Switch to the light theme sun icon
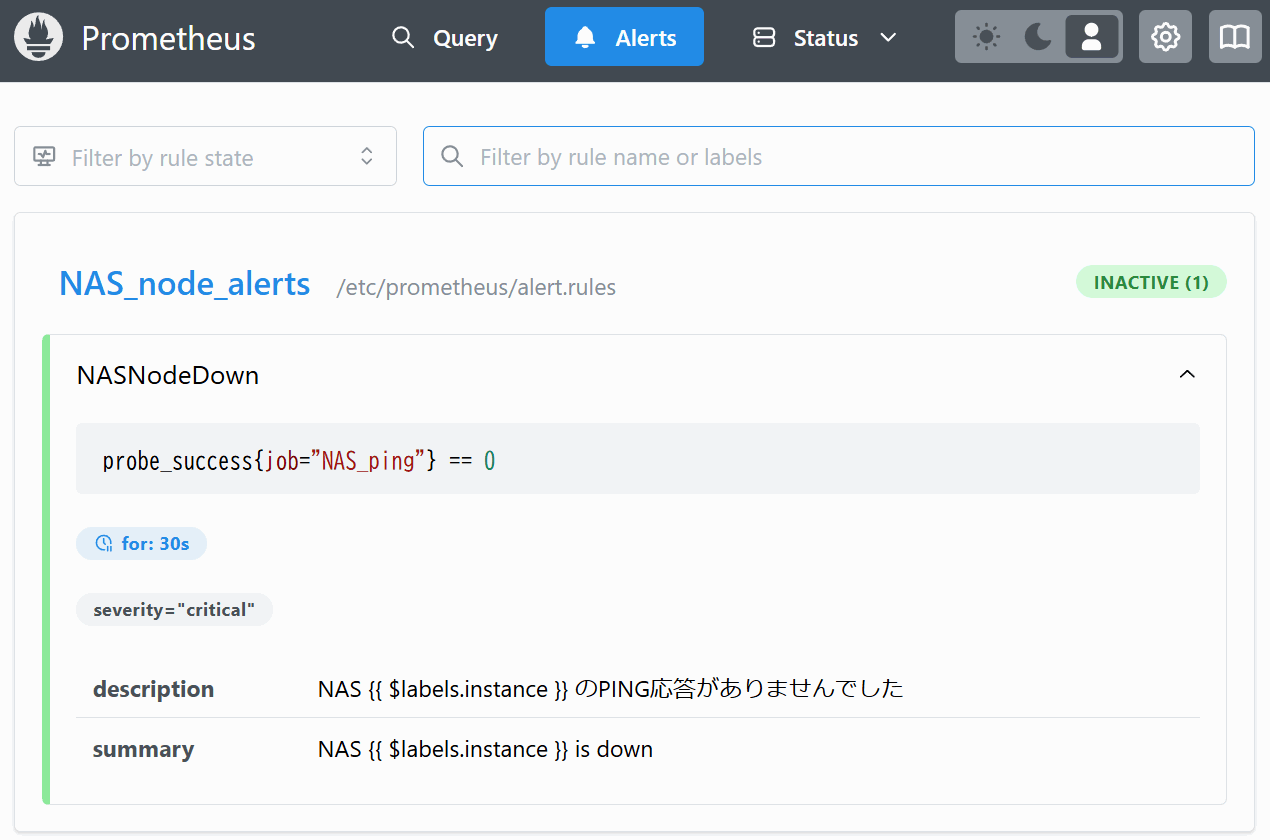The width and height of the screenshot is (1270, 840). [x=986, y=38]
